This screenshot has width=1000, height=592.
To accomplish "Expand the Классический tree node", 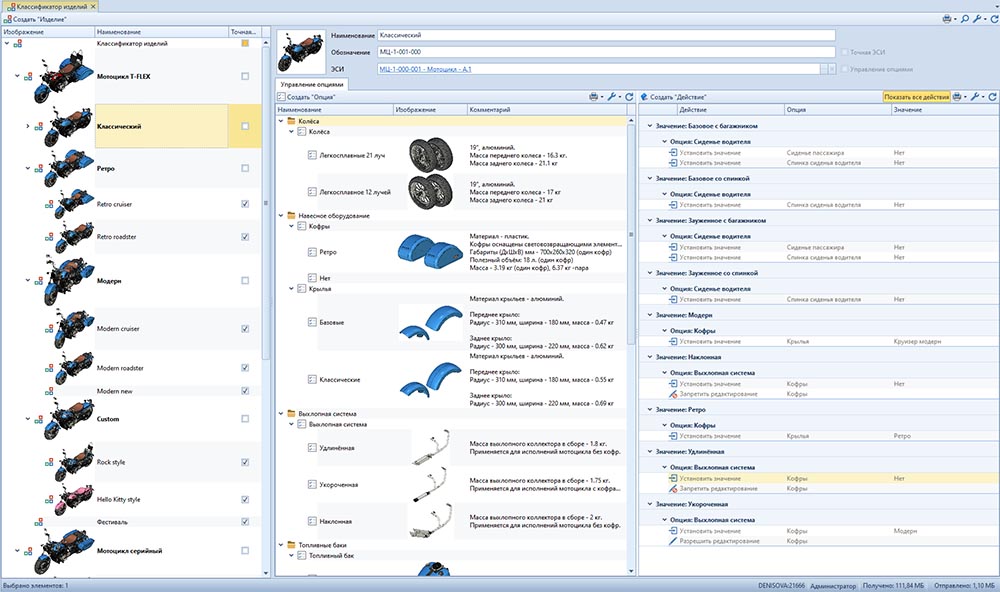I will pyautogui.click(x=27, y=126).
